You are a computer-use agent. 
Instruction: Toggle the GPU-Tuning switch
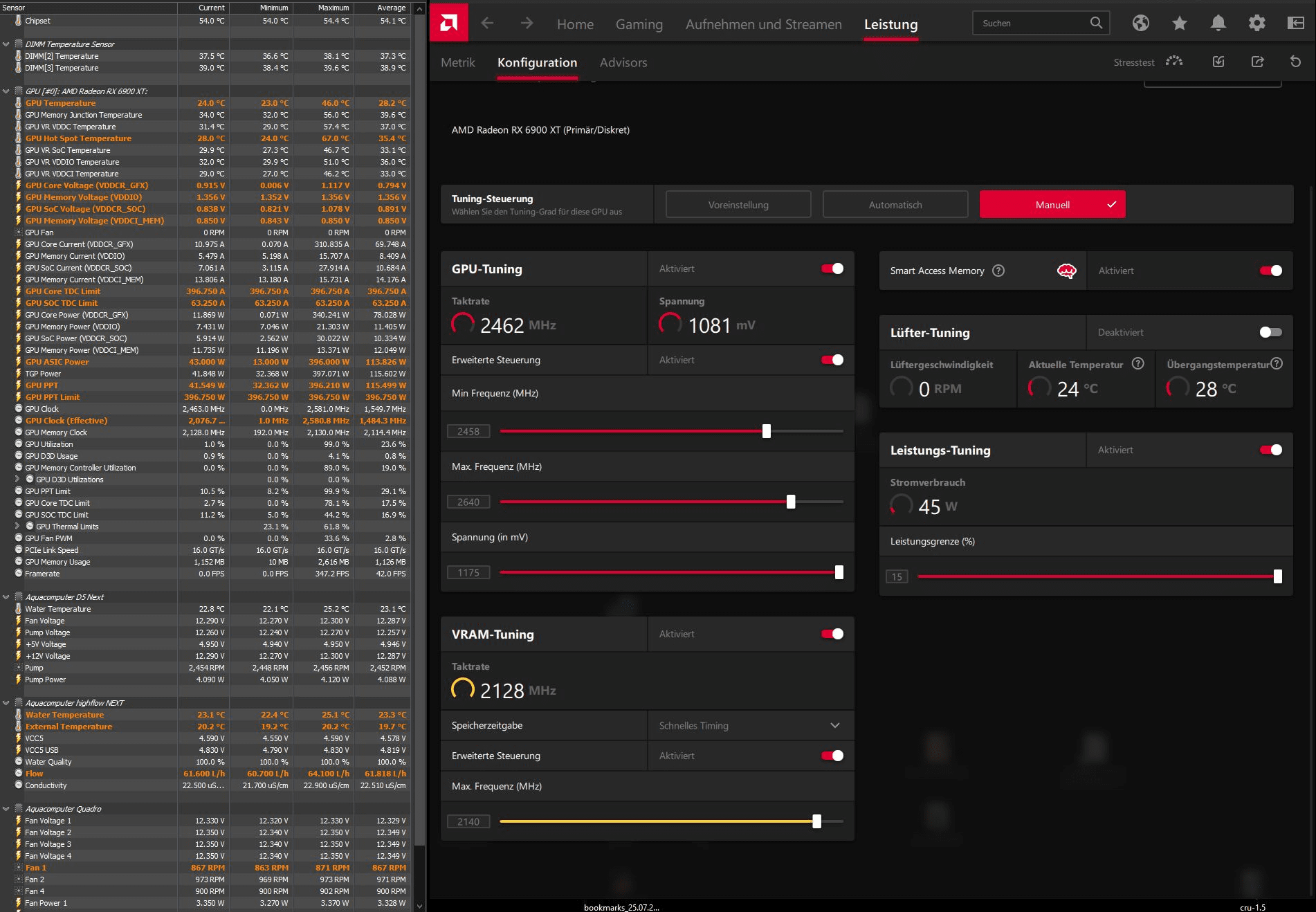[832, 268]
